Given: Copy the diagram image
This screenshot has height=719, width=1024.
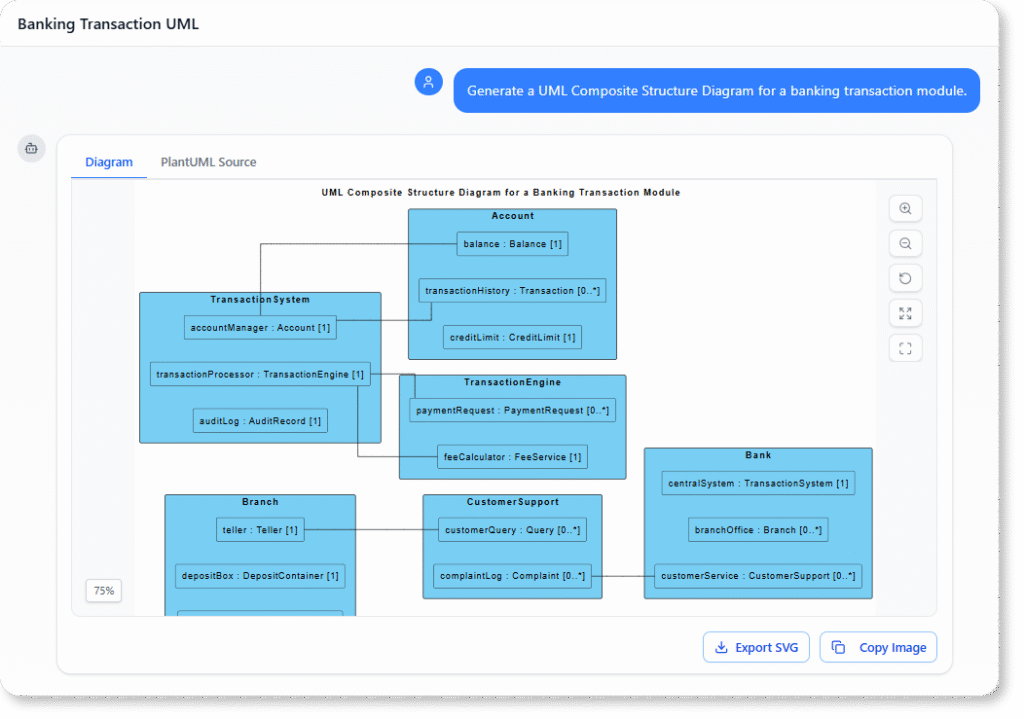Looking at the screenshot, I should [878, 647].
